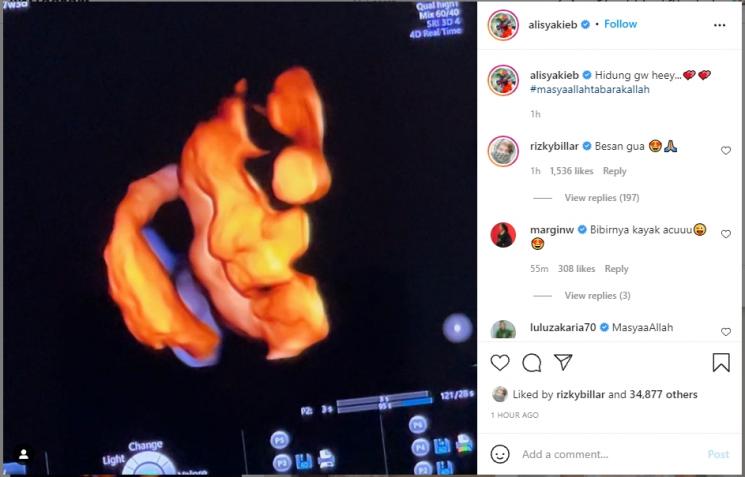
Task: Like rizkybillar's comment heart
Action: [x=726, y=151]
